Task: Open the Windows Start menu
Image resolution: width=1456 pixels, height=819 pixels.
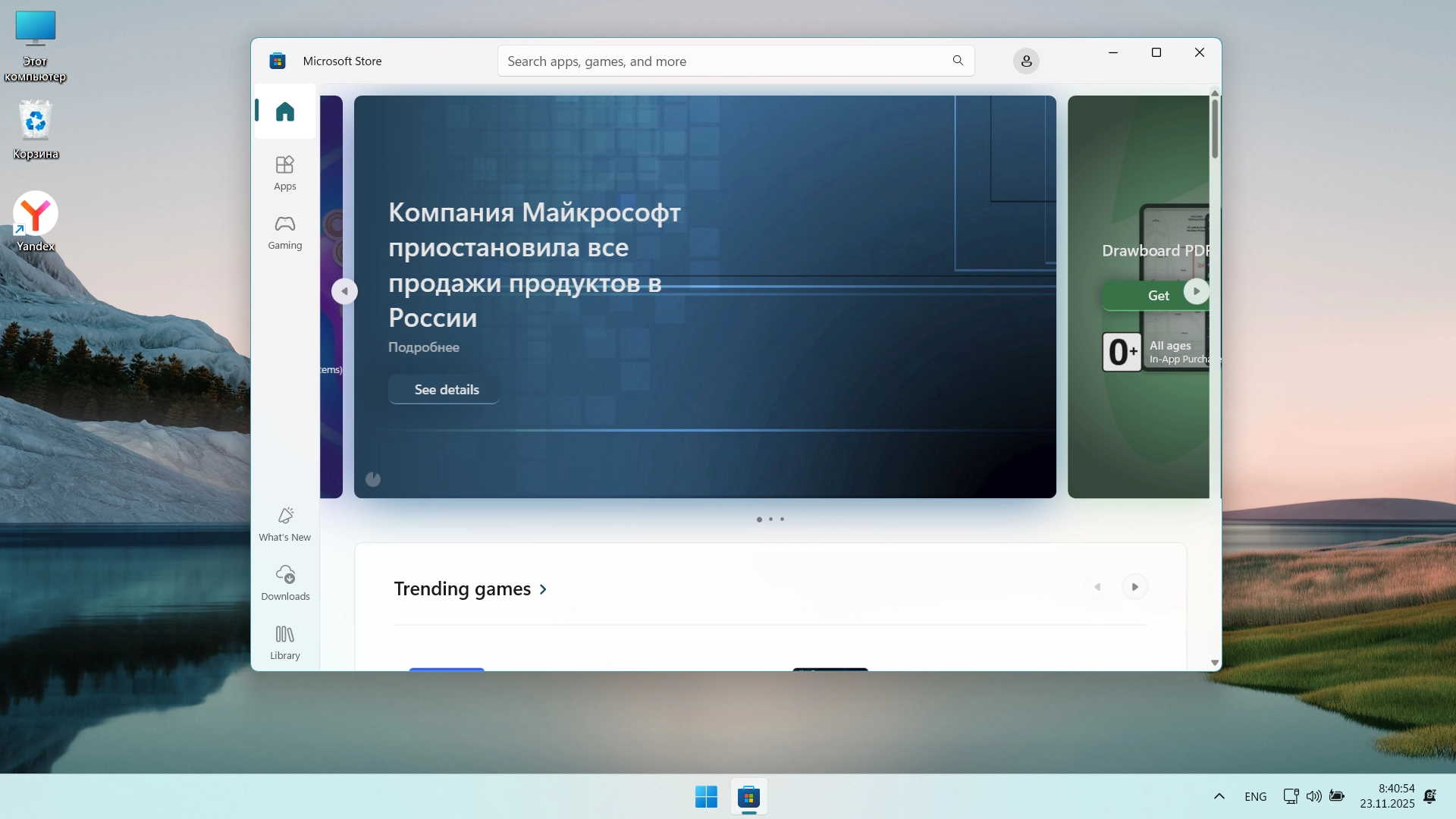Action: (706, 797)
